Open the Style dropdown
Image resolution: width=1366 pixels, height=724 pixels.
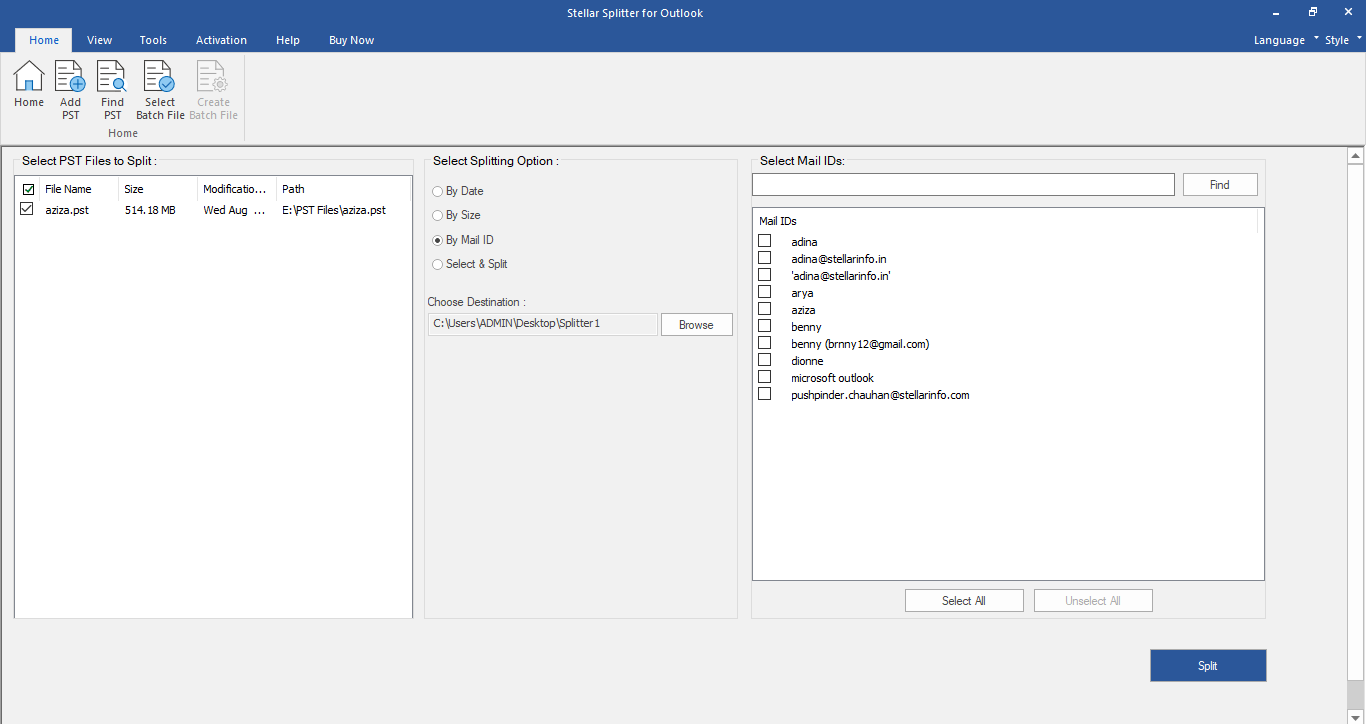[x=1343, y=40]
